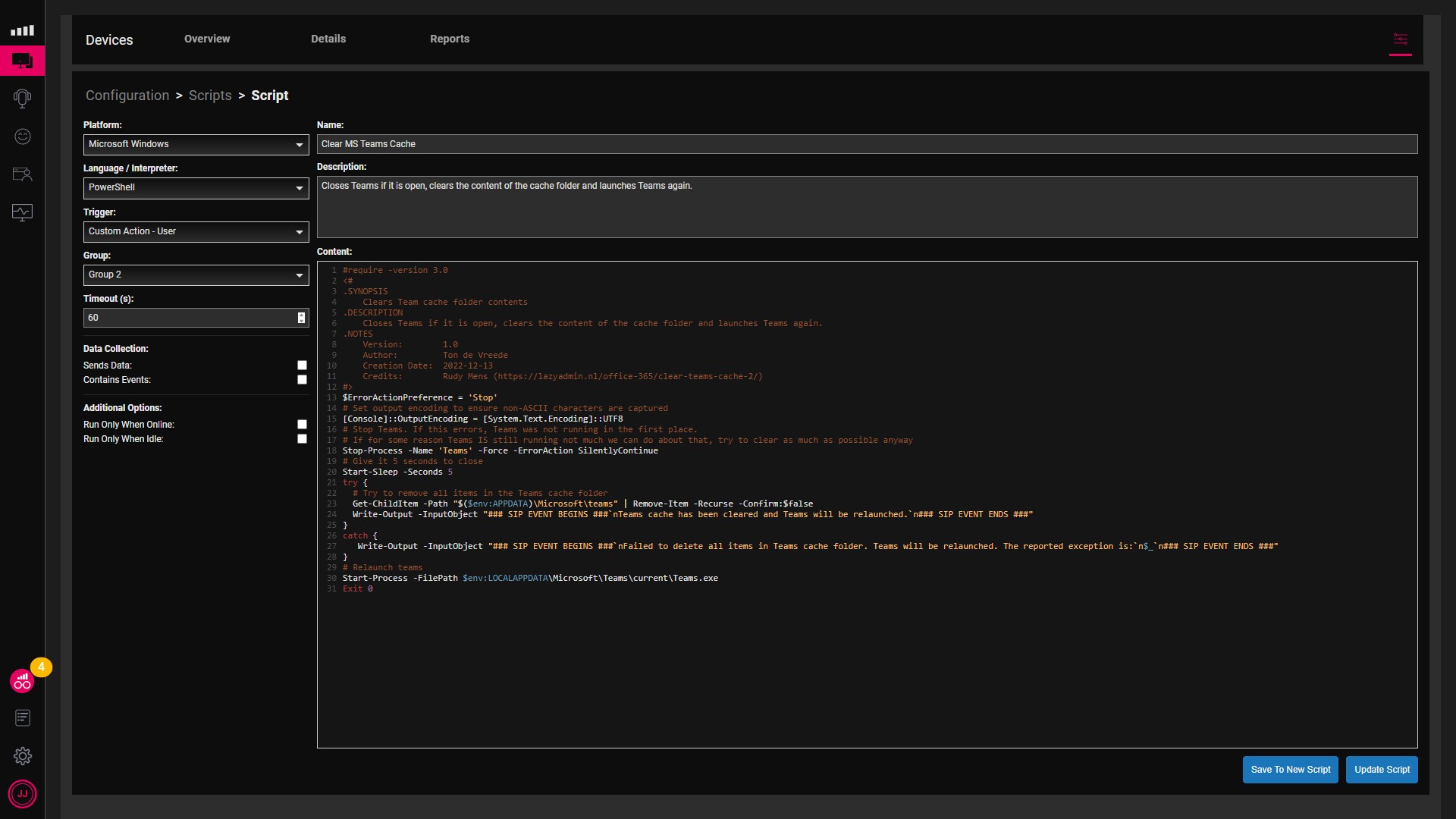Click the Start-Sleep -Seconds 5 code line
The height and width of the screenshot is (819, 1456).
397,472
